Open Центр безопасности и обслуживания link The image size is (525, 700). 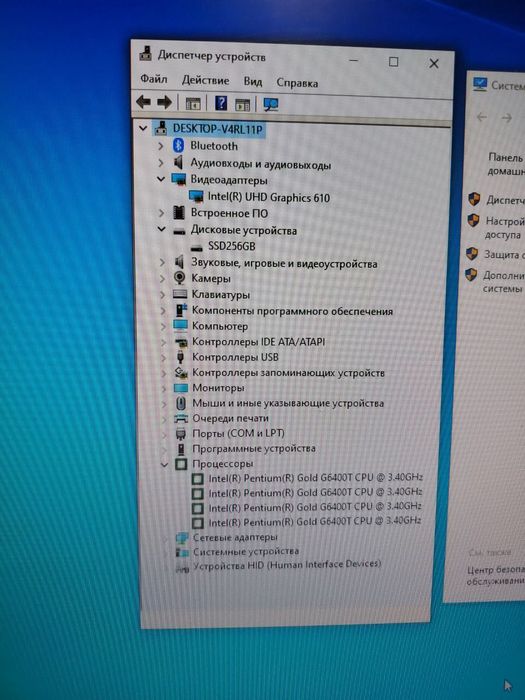495,575
